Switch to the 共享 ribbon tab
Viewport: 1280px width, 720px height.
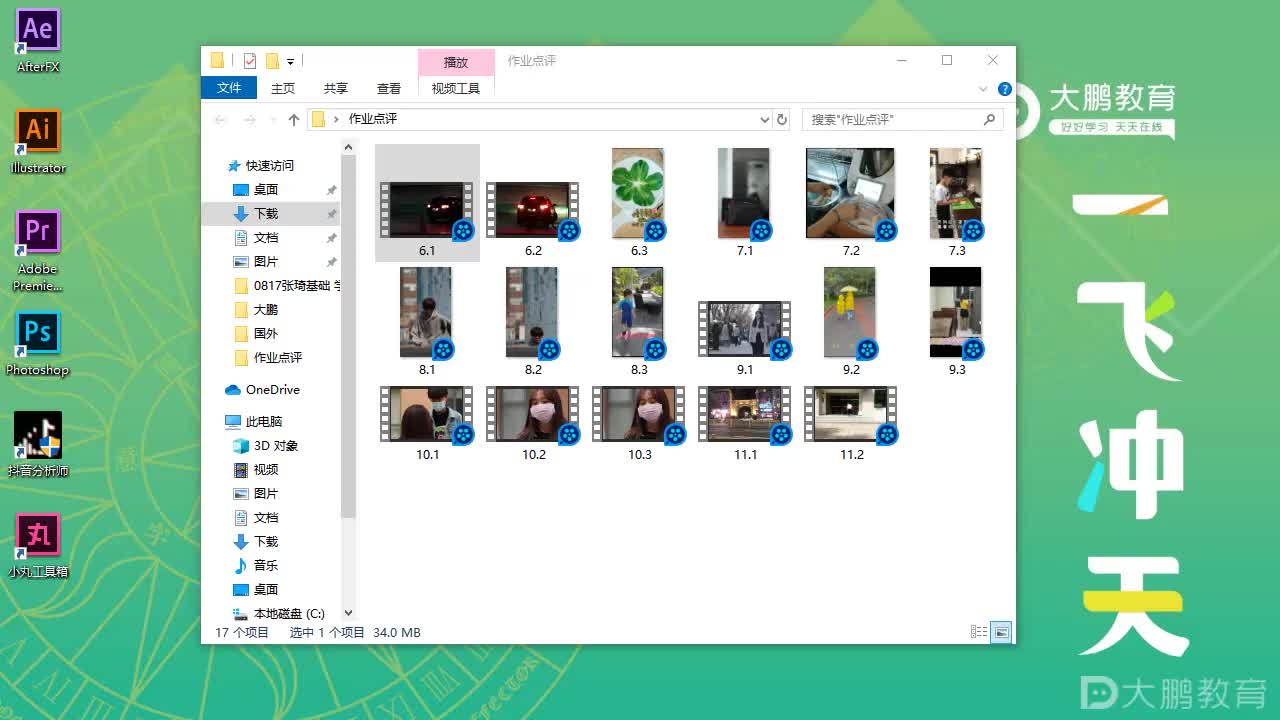click(336, 88)
